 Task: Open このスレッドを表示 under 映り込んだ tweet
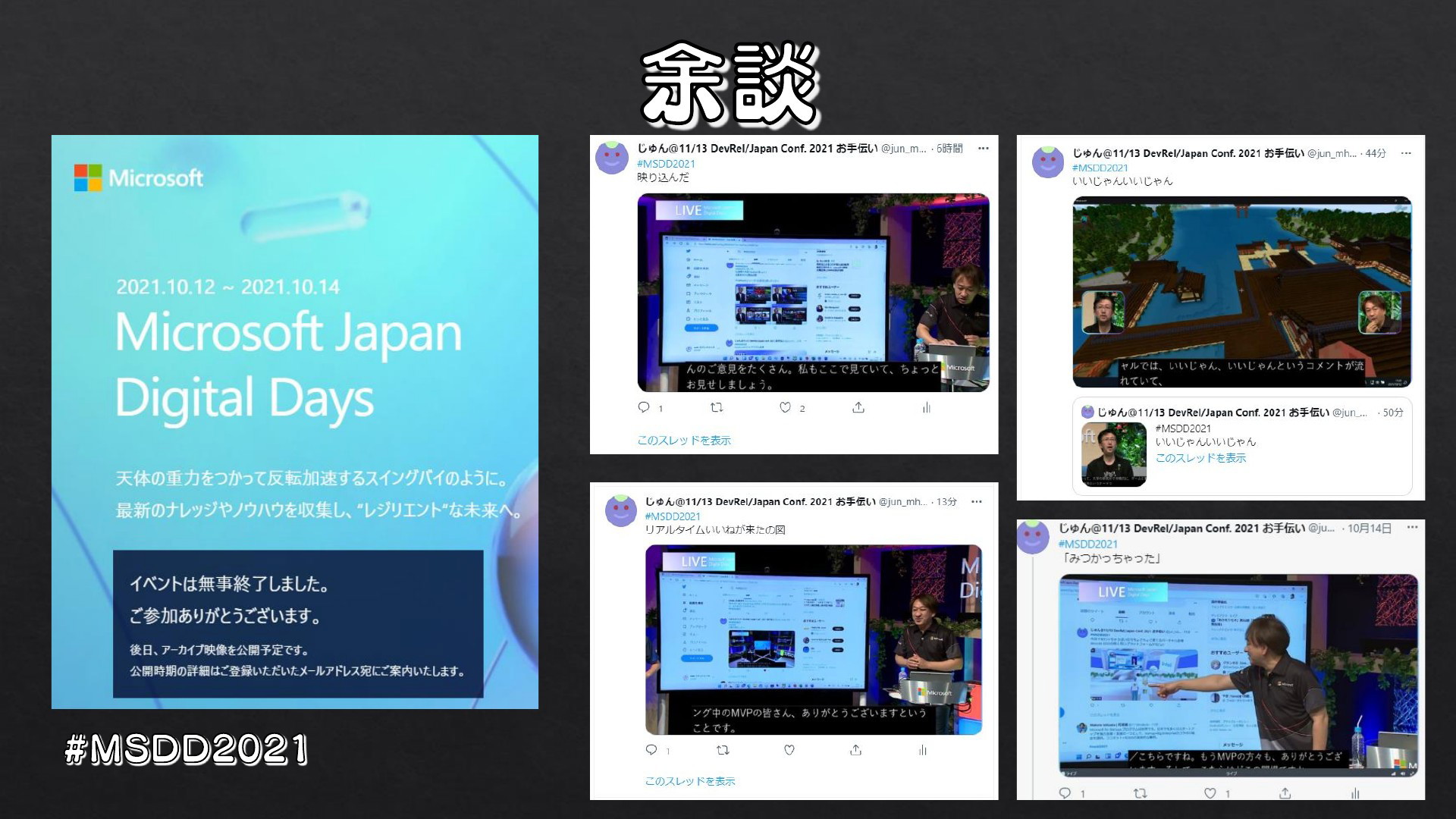tap(684, 441)
